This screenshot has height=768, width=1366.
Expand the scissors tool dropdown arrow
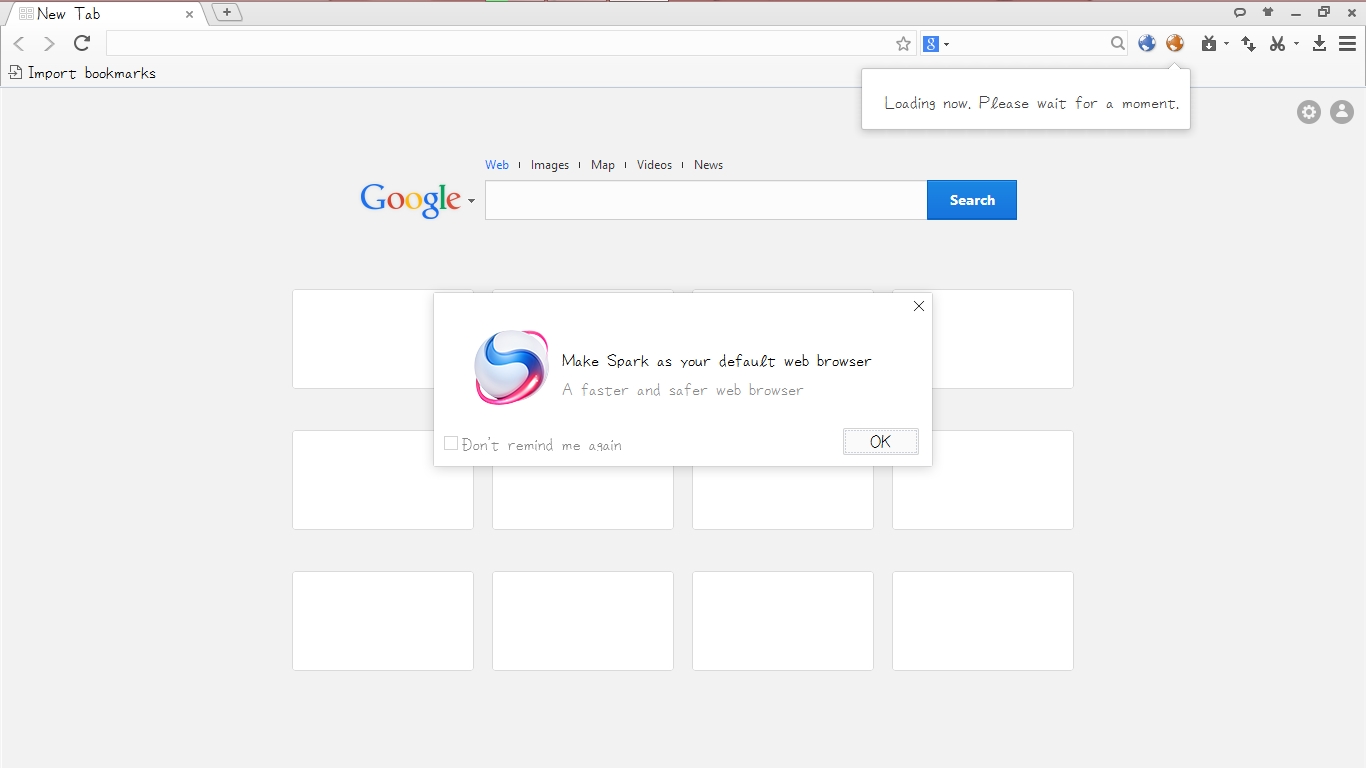tap(1296, 44)
